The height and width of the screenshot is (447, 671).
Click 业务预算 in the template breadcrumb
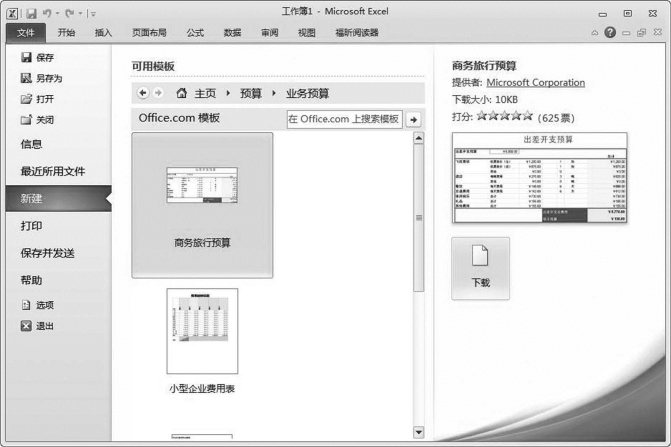point(308,93)
